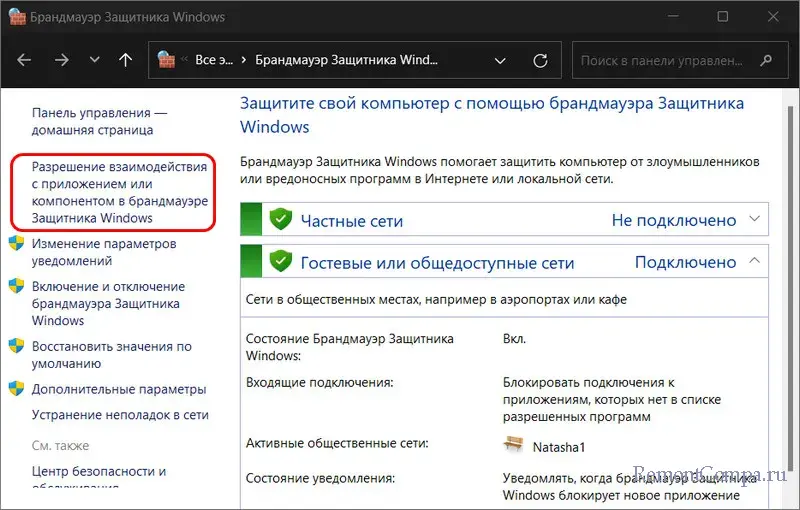Click 'Подключено' status text
Viewport: 800px width, 510px height.
[685, 262]
